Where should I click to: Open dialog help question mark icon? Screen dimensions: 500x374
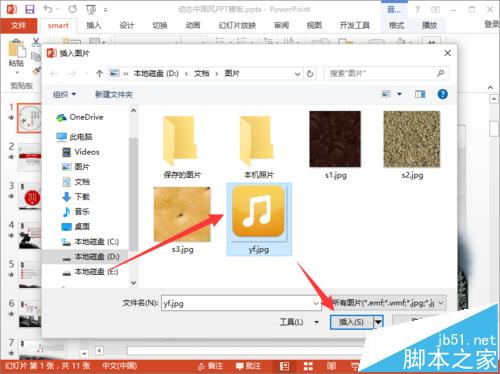point(442,94)
